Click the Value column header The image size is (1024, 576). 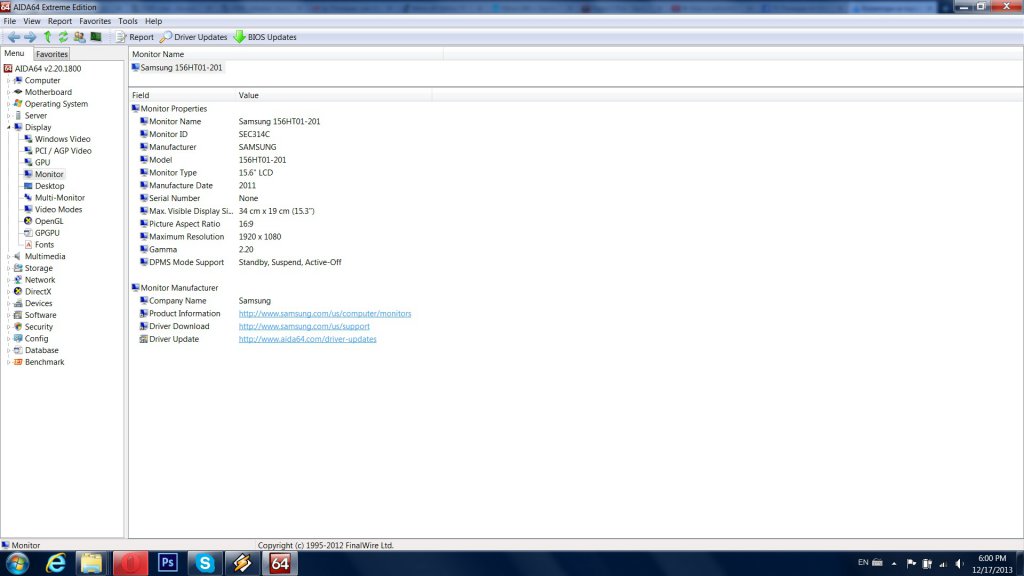(249, 95)
